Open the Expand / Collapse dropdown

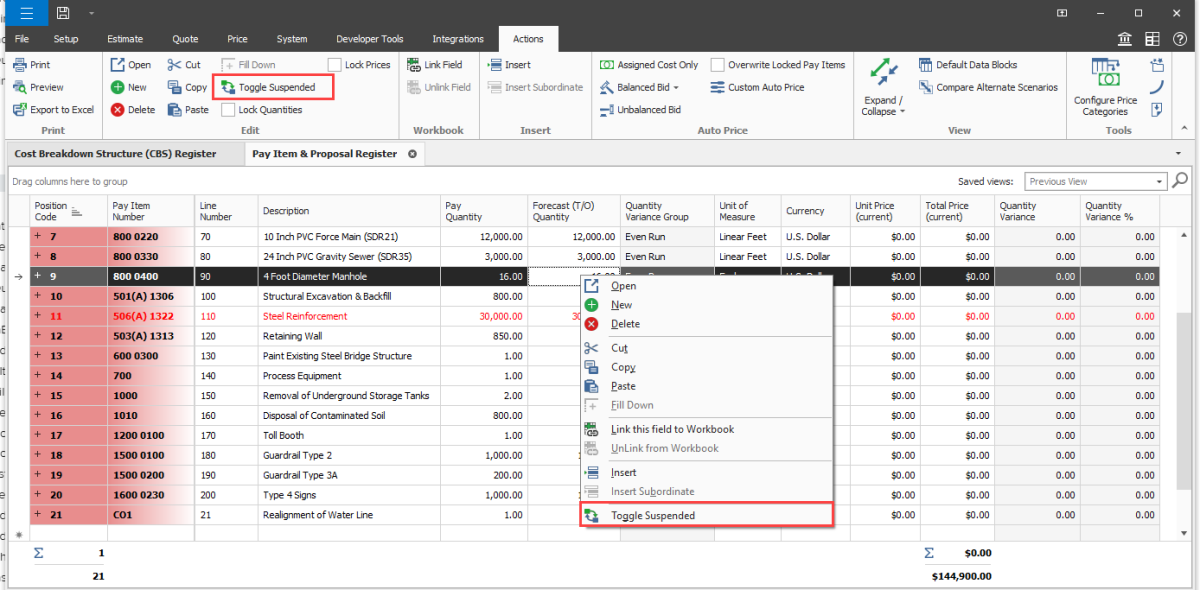point(883,106)
